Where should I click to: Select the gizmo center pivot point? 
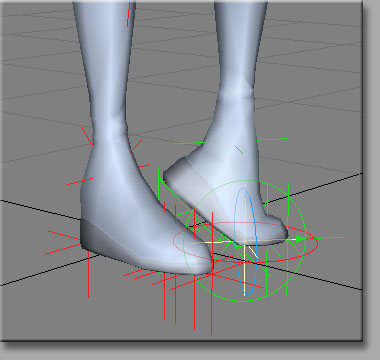click(x=245, y=241)
